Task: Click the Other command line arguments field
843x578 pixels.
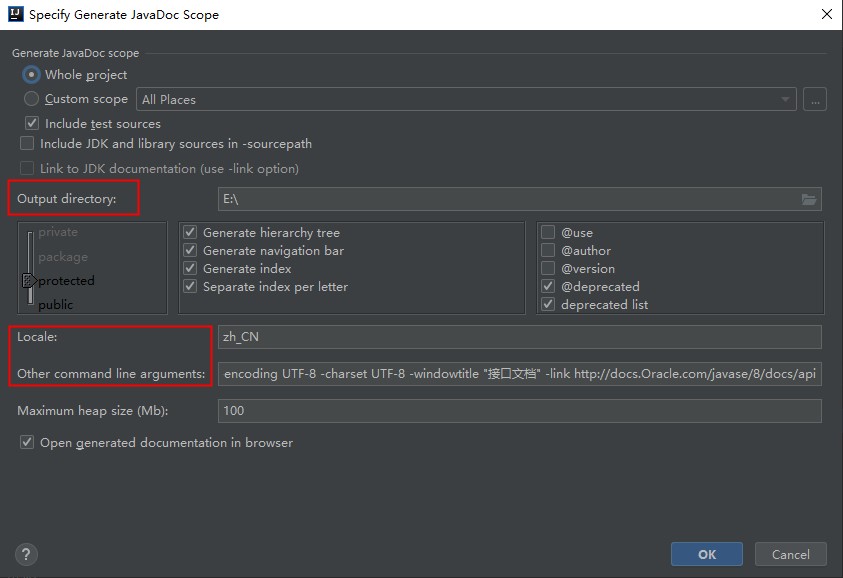Action: tap(519, 374)
